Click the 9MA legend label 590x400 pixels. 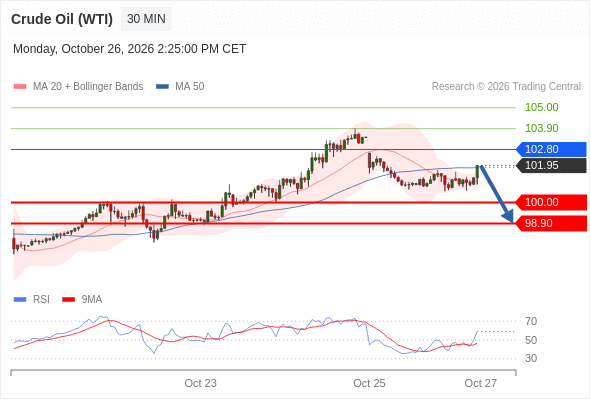click(x=92, y=300)
